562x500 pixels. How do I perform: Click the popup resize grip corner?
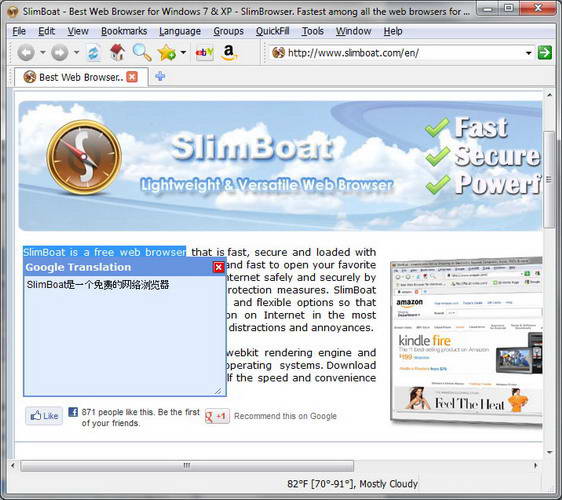click(218, 390)
